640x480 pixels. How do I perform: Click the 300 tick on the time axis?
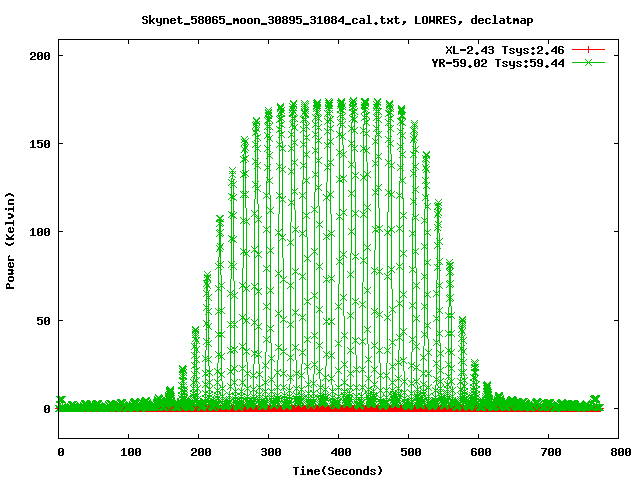click(x=271, y=452)
